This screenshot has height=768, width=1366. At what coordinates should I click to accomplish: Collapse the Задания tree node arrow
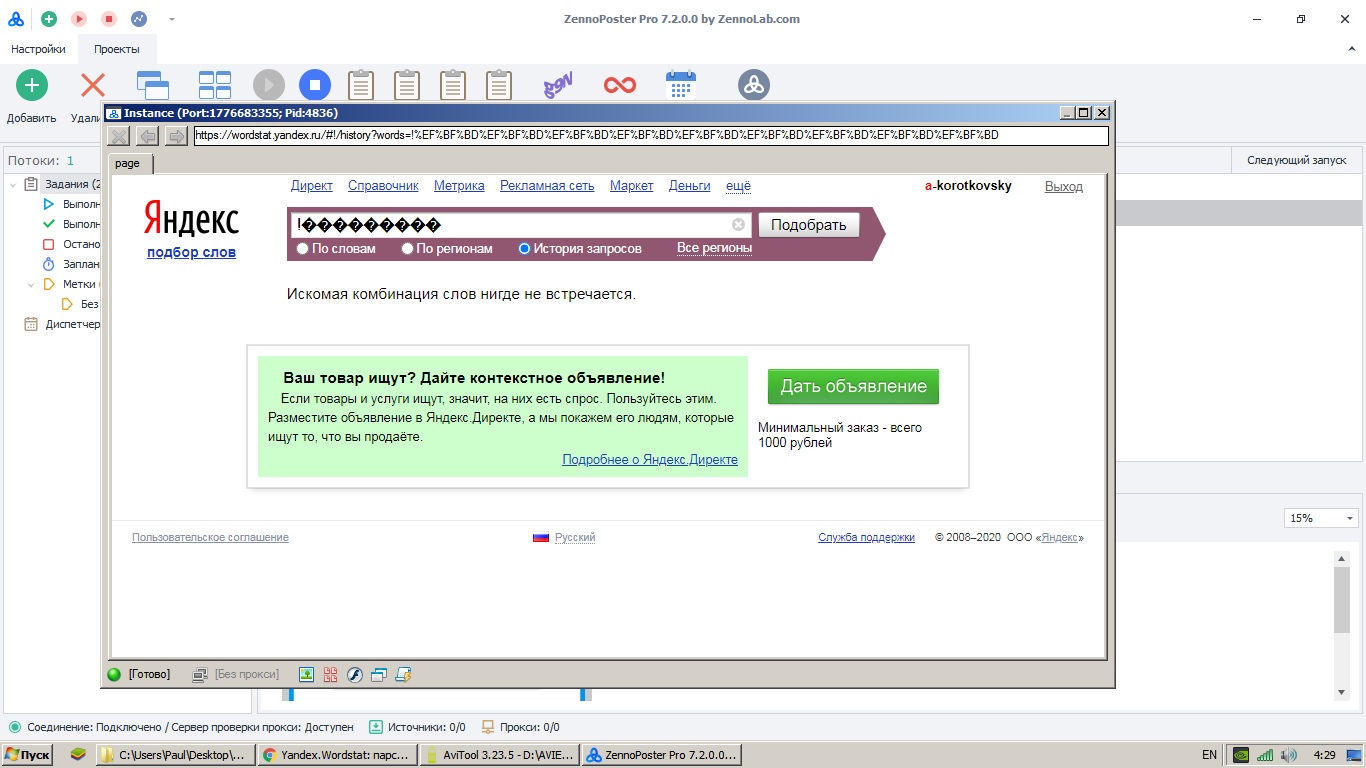[x=13, y=184]
